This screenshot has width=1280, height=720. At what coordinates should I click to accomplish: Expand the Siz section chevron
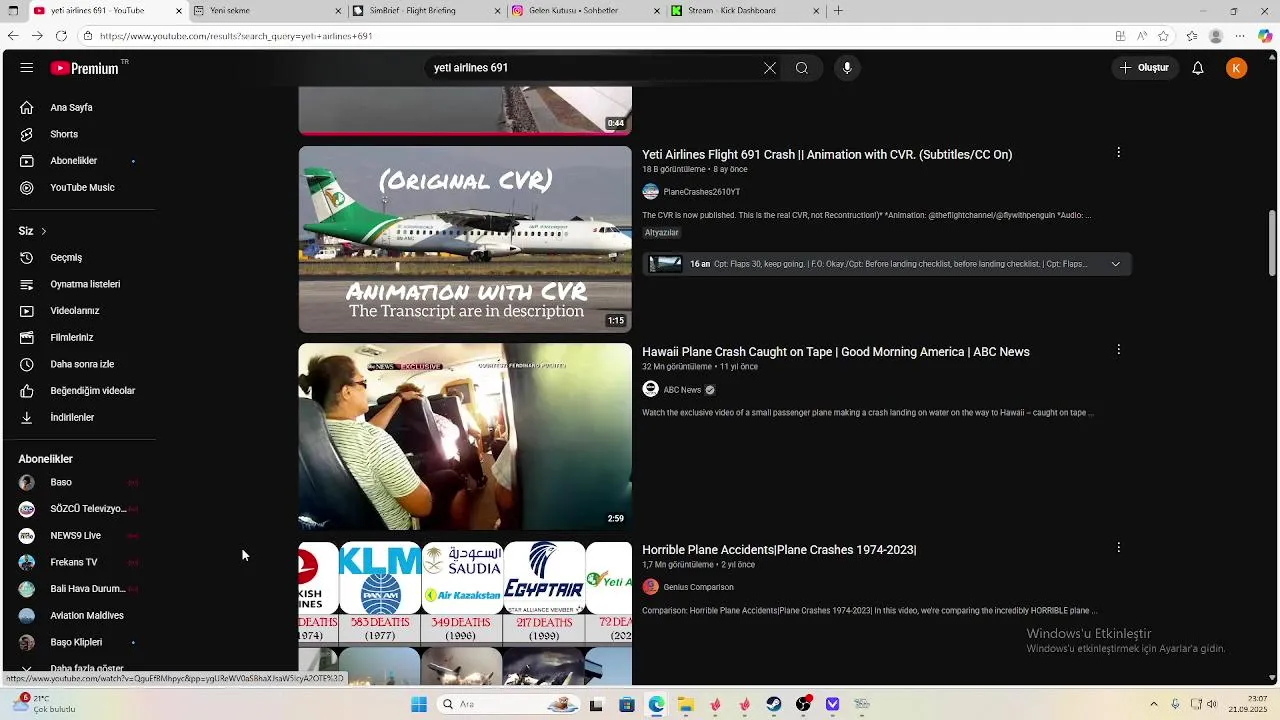pos(43,231)
